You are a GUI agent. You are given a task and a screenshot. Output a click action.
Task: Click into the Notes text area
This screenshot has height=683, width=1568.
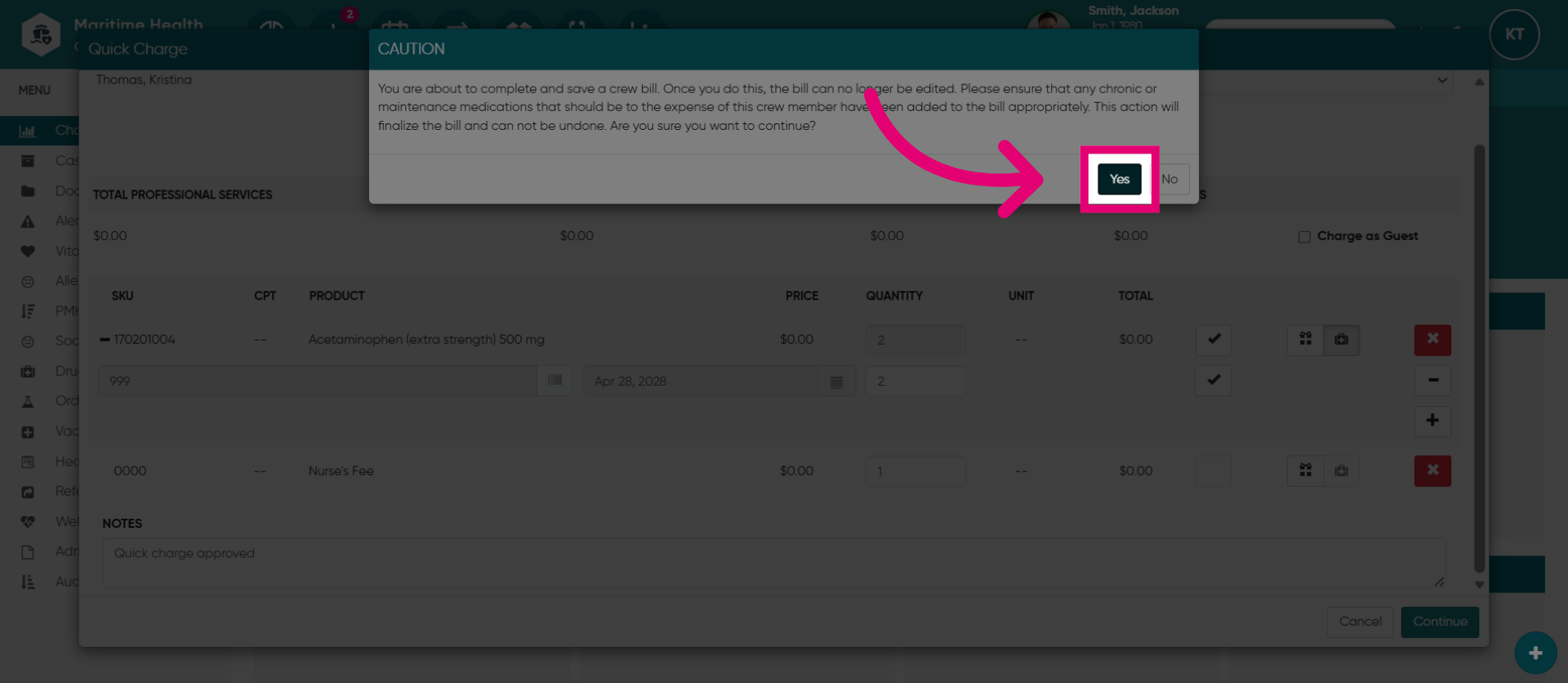click(773, 563)
